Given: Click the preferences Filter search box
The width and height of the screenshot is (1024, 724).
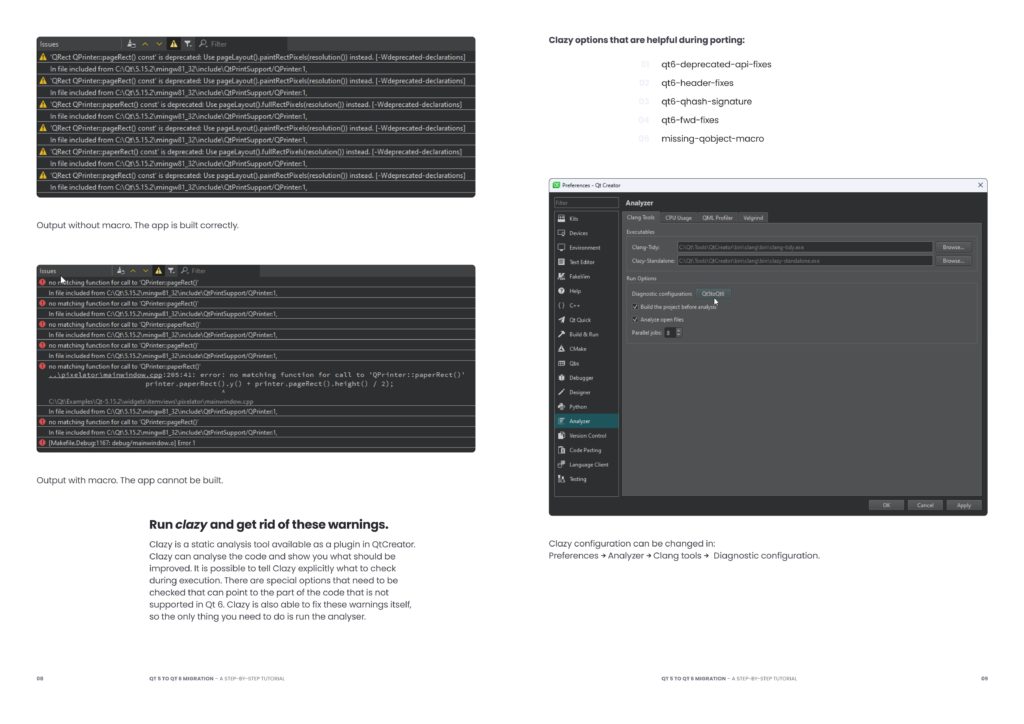Looking at the screenshot, I should 585,202.
